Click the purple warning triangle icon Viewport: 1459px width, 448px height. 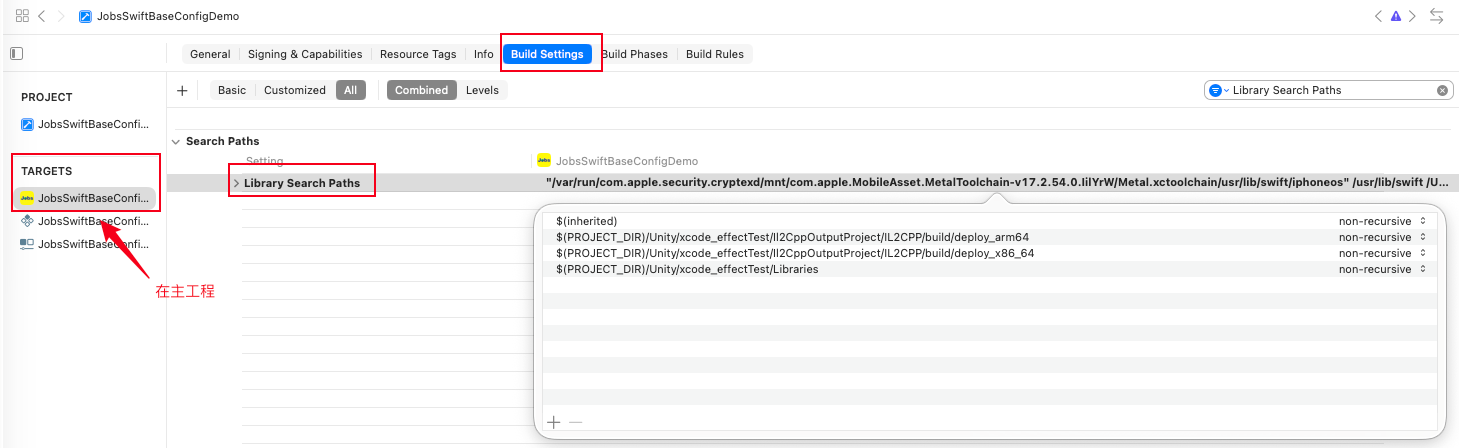point(1396,16)
